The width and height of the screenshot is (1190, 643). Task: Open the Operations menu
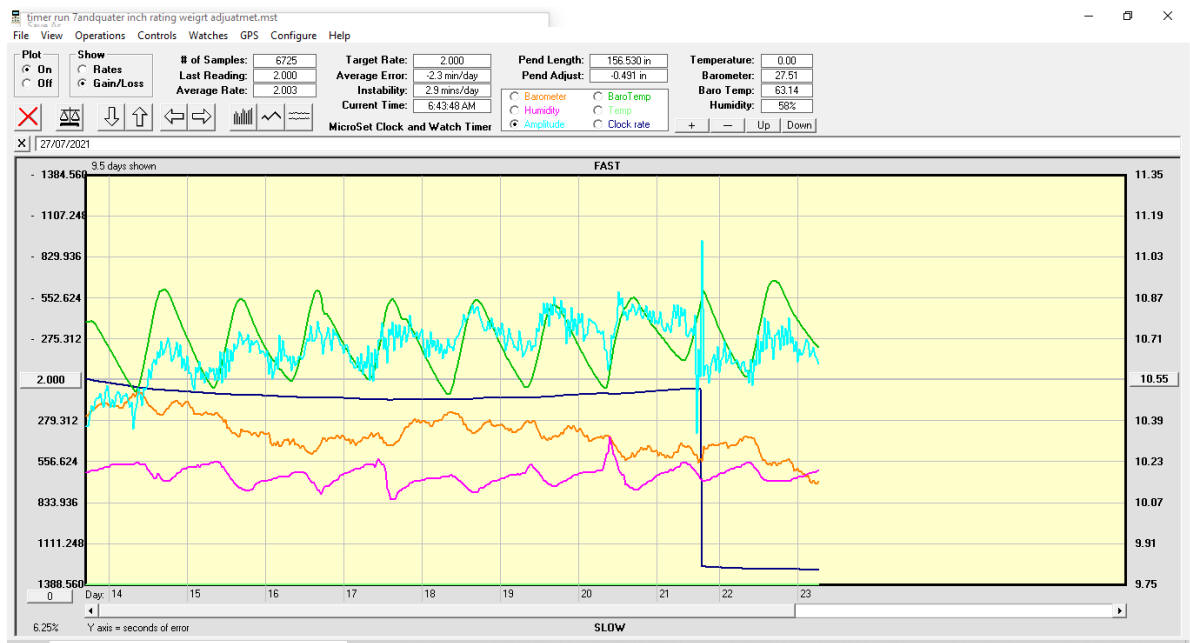click(100, 35)
